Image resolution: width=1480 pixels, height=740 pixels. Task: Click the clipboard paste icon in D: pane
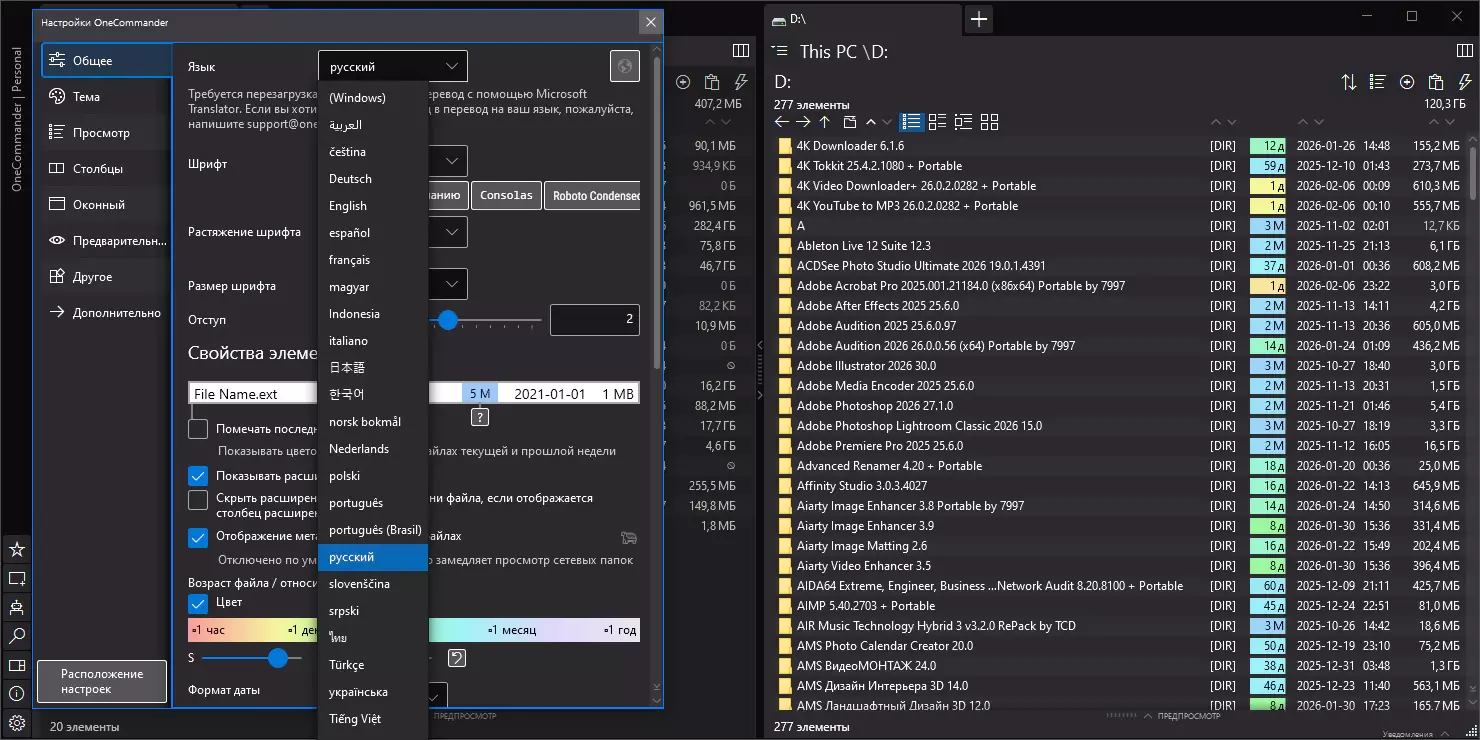1436,82
